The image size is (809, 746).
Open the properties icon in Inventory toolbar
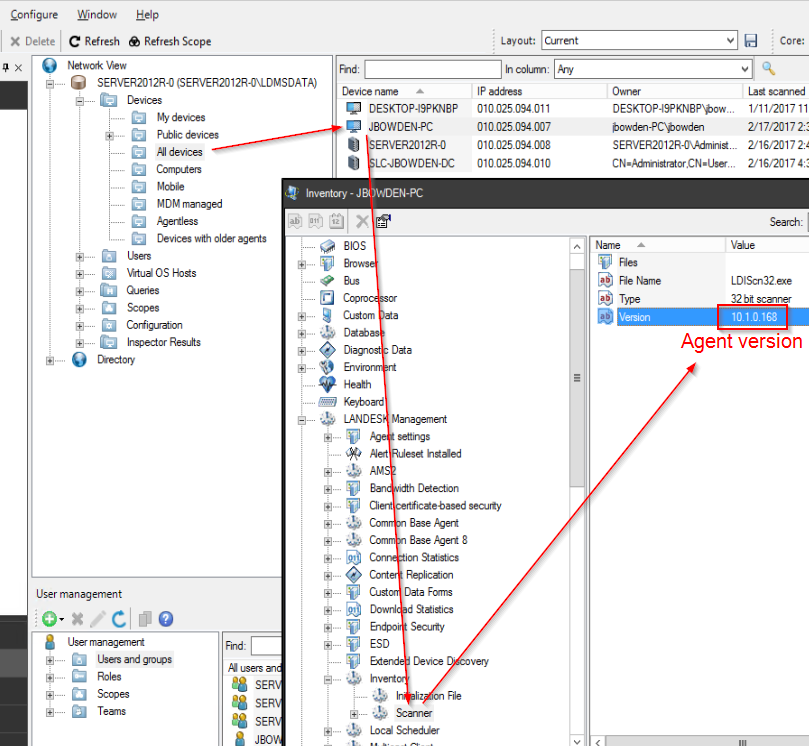coord(382,221)
